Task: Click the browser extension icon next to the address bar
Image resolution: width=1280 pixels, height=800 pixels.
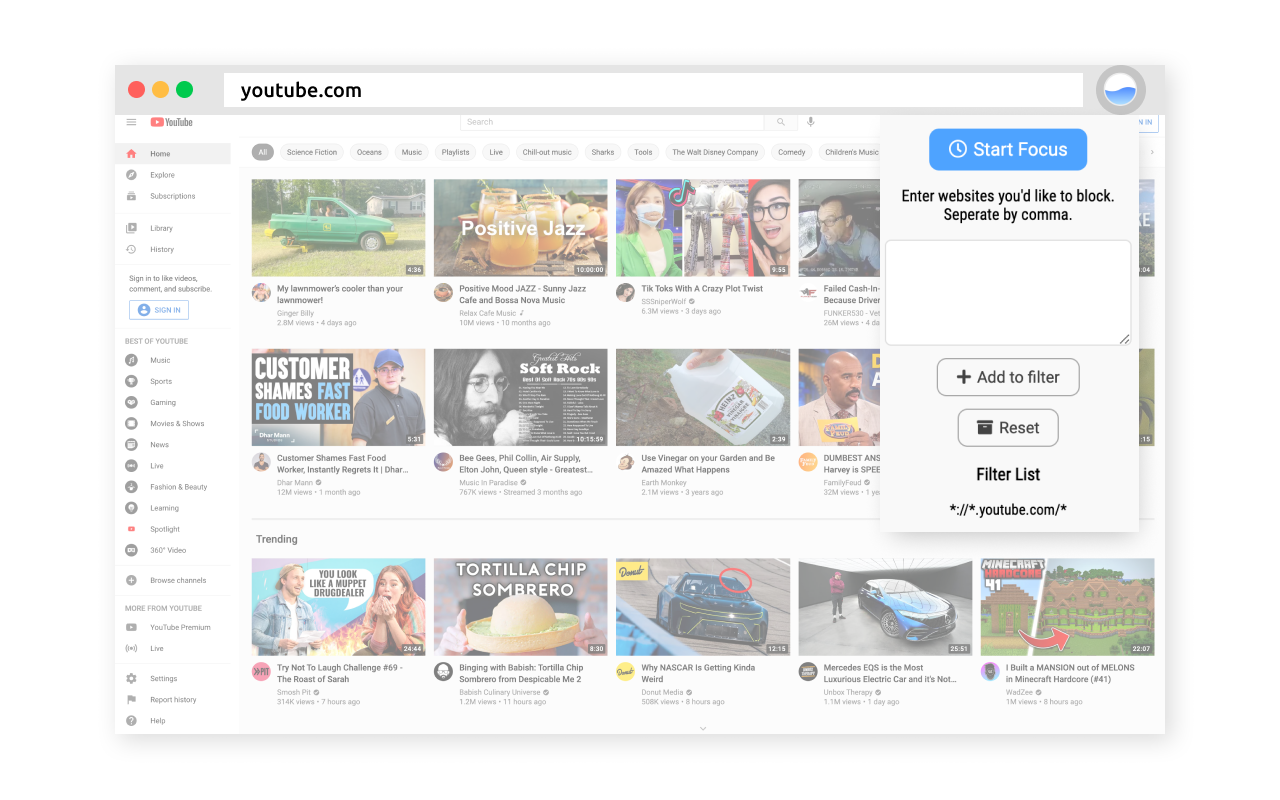Action: click(1120, 90)
